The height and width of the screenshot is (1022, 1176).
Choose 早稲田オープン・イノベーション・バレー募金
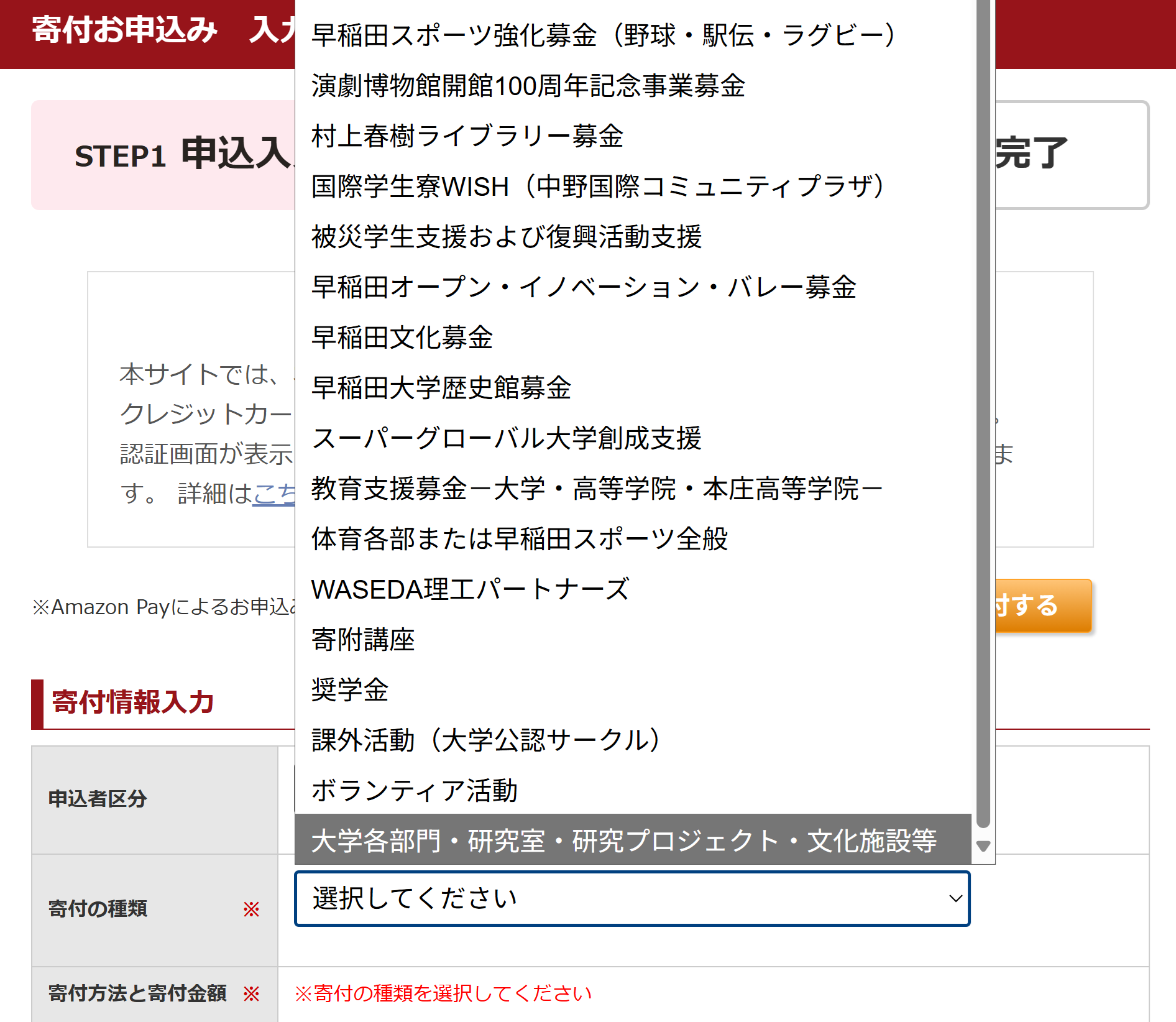click(633, 287)
